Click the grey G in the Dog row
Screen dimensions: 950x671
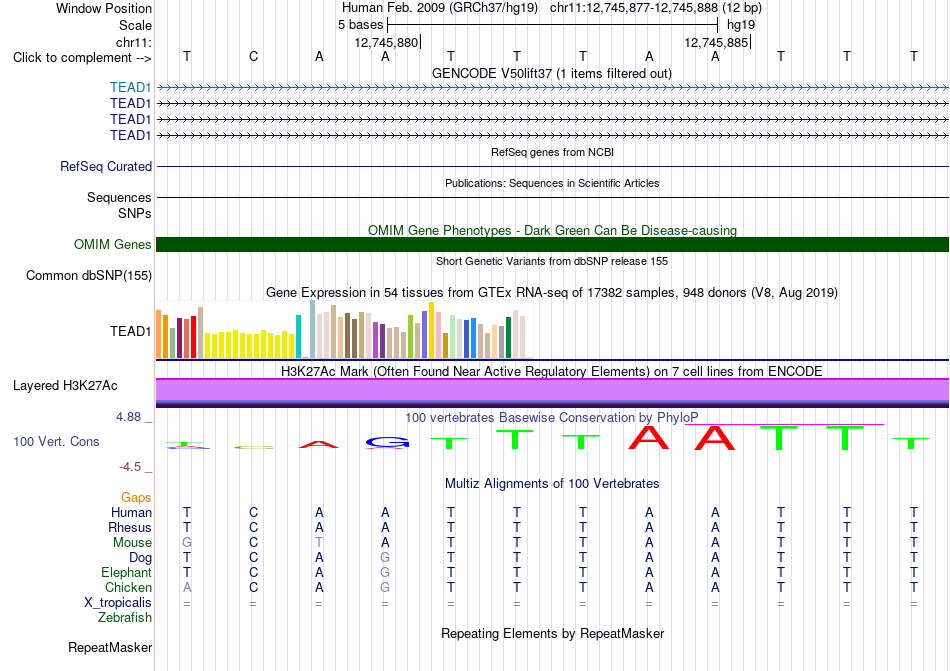(385, 558)
